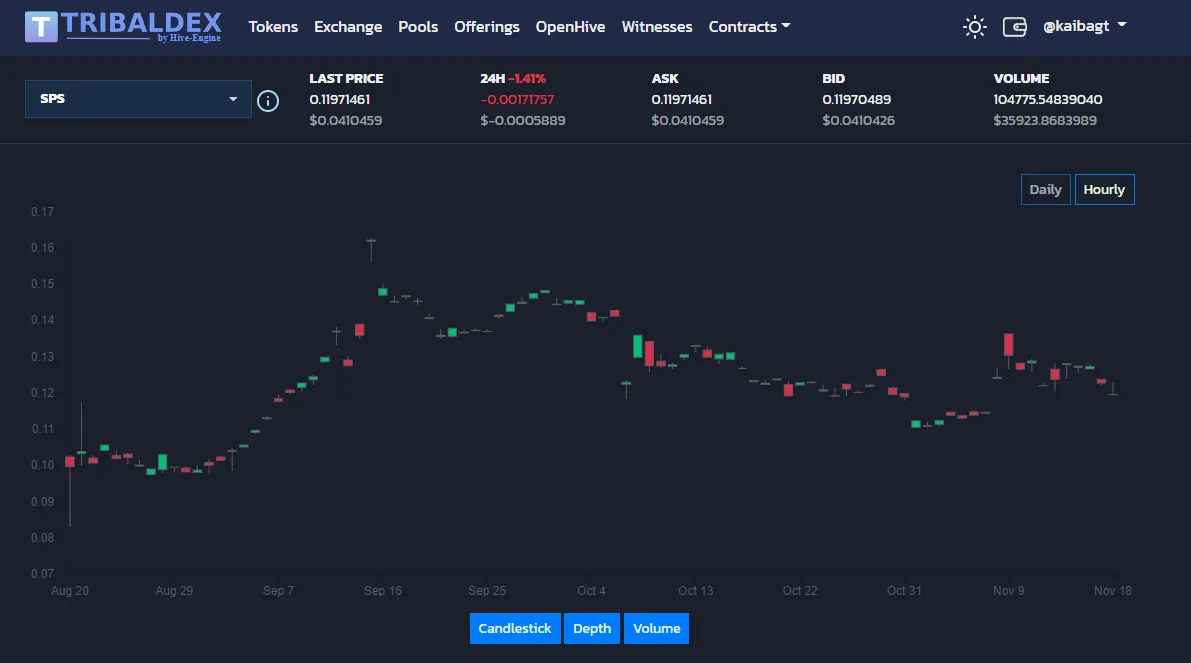The image size is (1191, 663).
Task: Click the ASK column heading
Action: tap(665, 78)
